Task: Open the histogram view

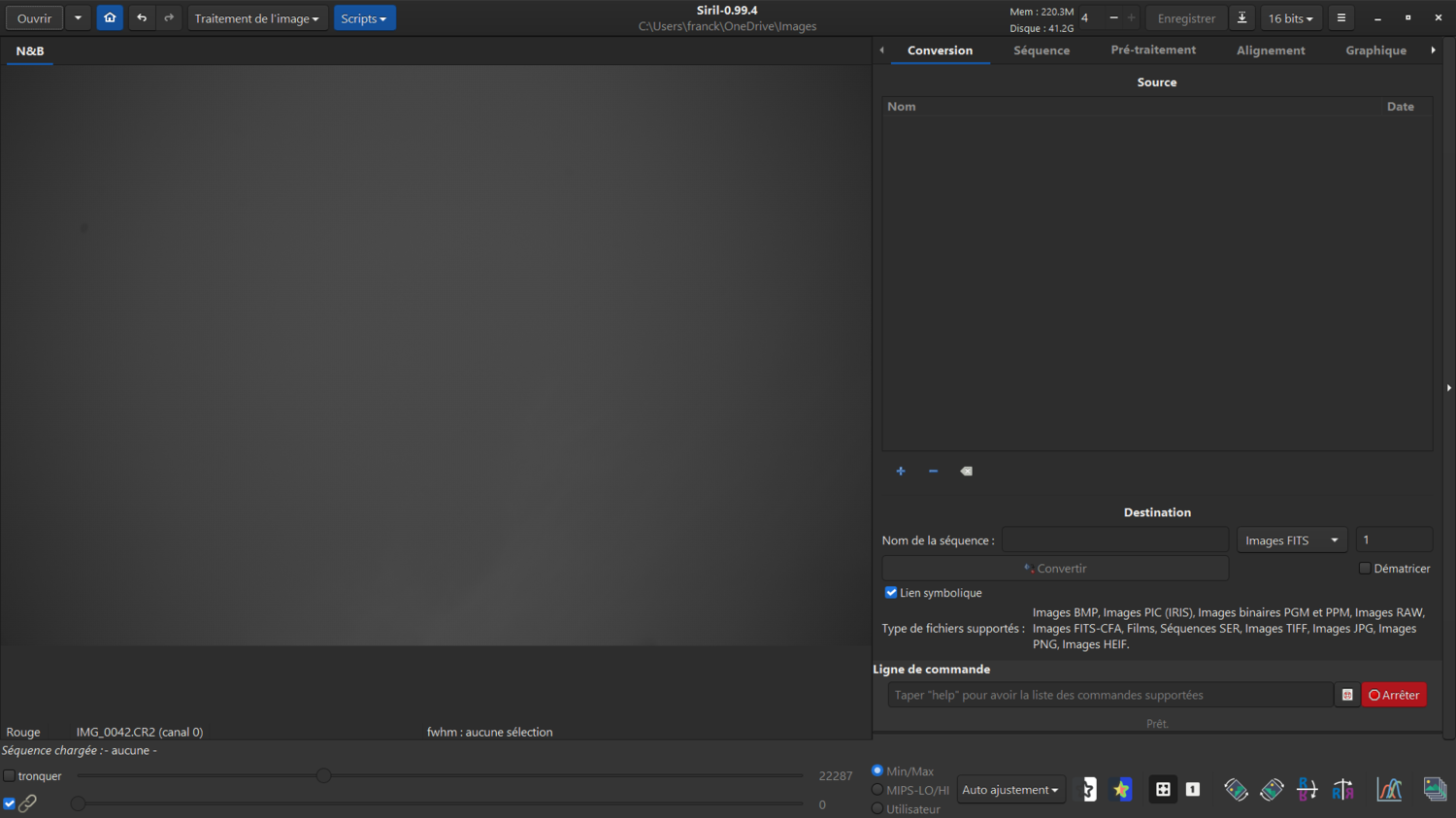Action: [1389, 789]
